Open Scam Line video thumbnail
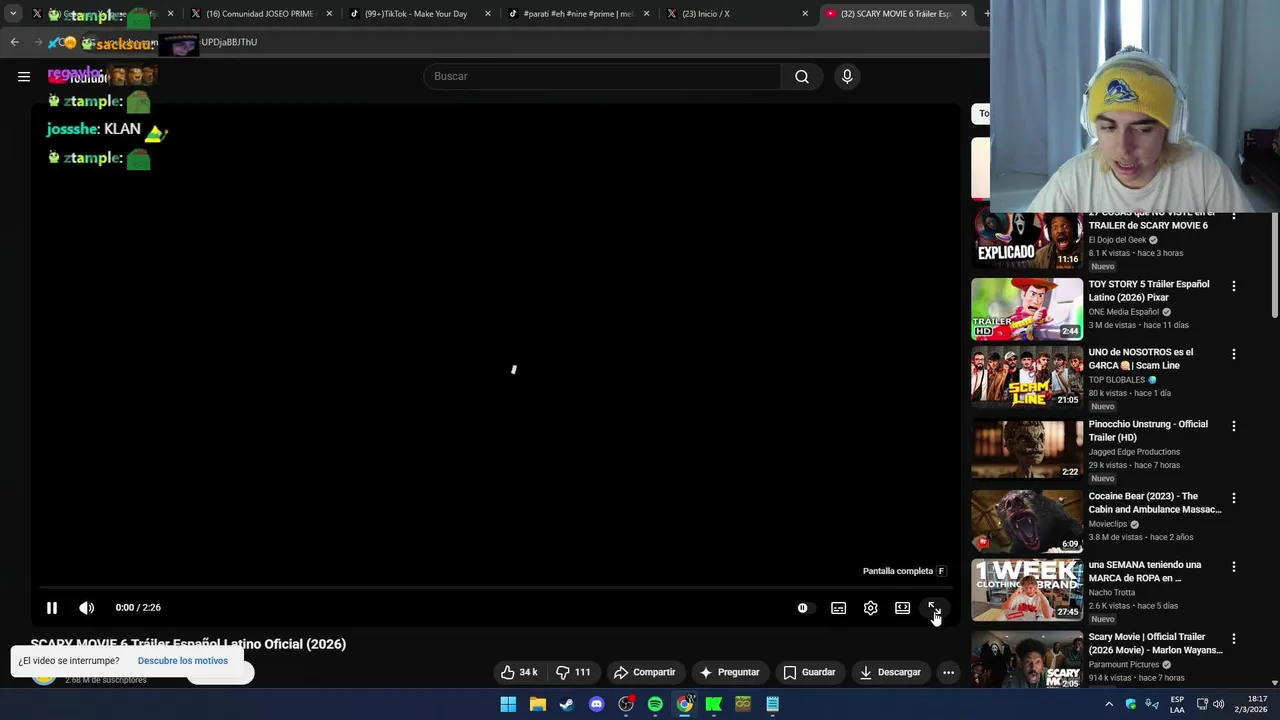The height and width of the screenshot is (720, 1280). click(1027, 377)
